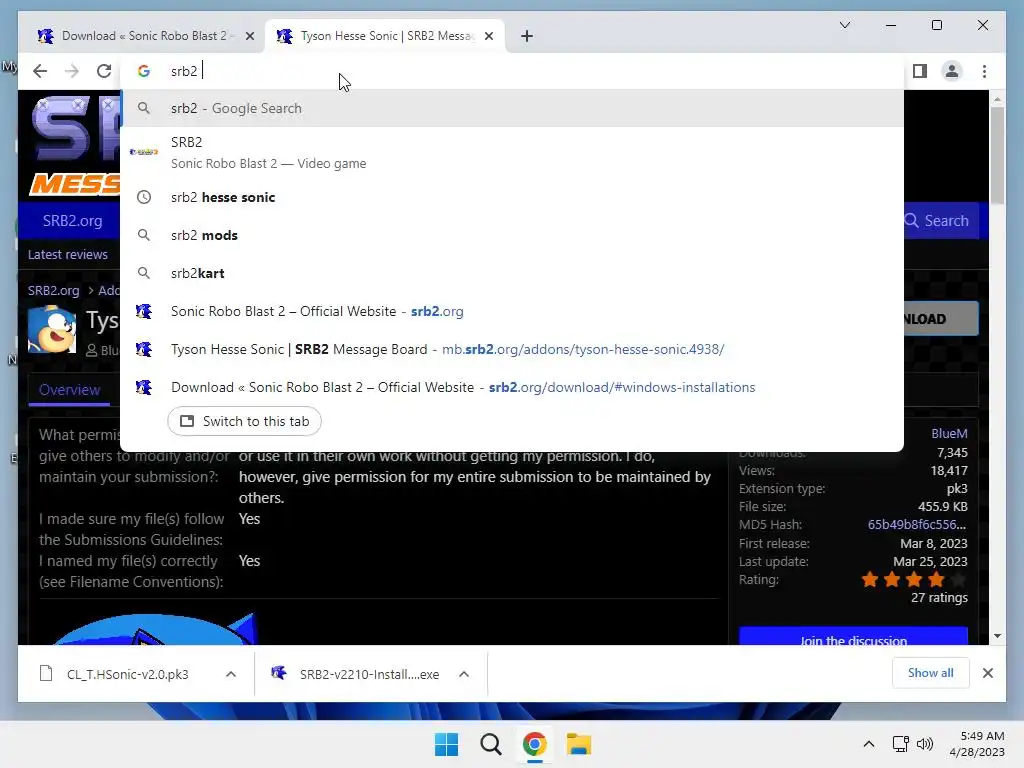Open the Chrome three-dot menu
The height and width of the screenshot is (768, 1024).
984,71
